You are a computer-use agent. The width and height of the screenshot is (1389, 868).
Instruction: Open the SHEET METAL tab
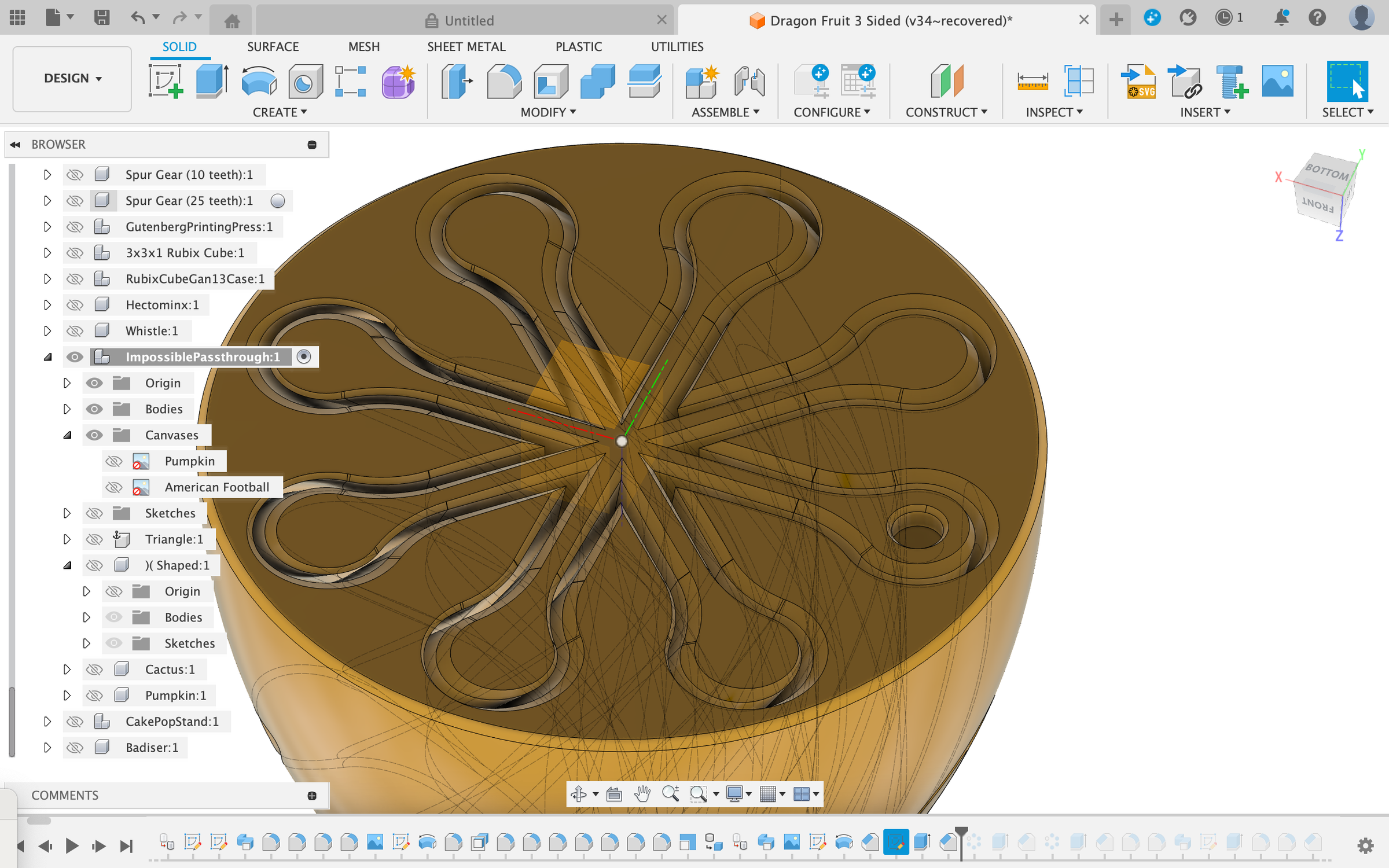coord(466,46)
